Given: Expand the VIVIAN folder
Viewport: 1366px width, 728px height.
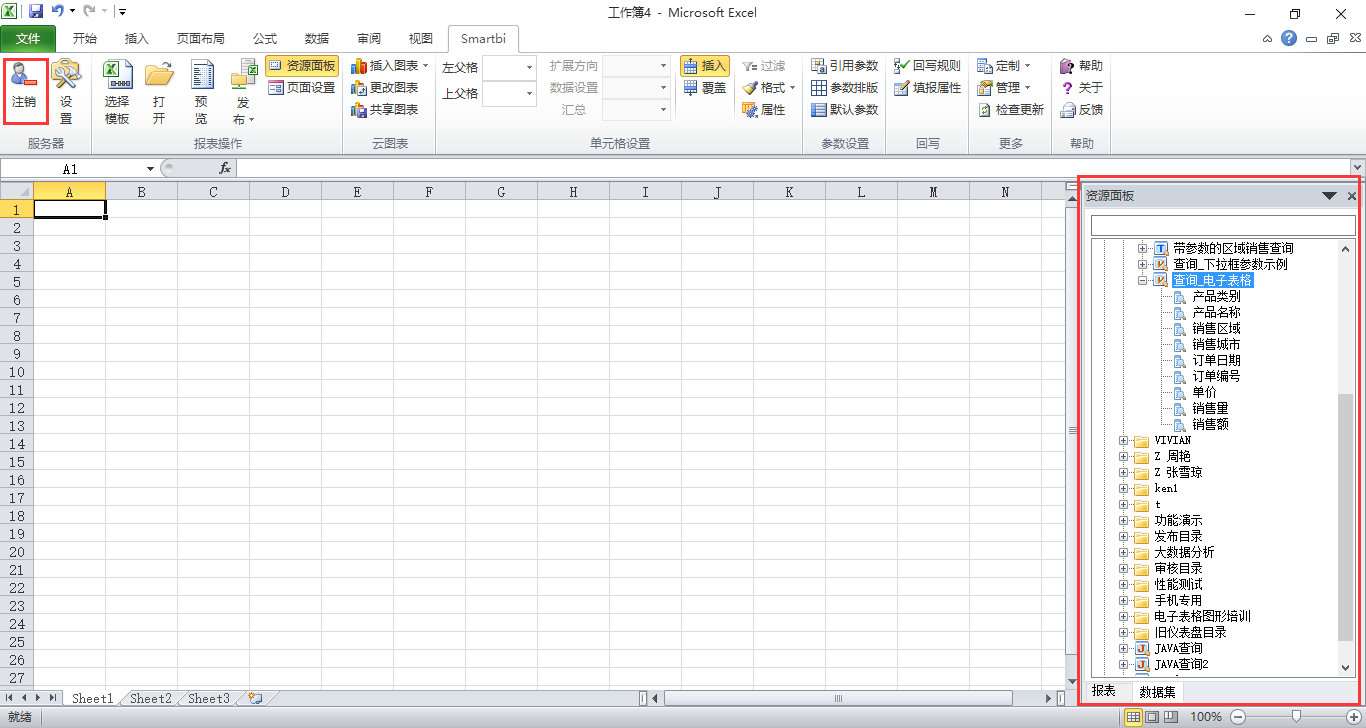Looking at the screenshot, I should point(1124,440).
